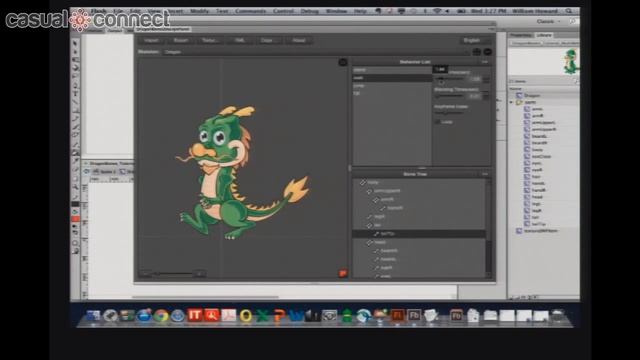
Task: Select the 'fall' behavior in Behavior List
Action: 392,93
